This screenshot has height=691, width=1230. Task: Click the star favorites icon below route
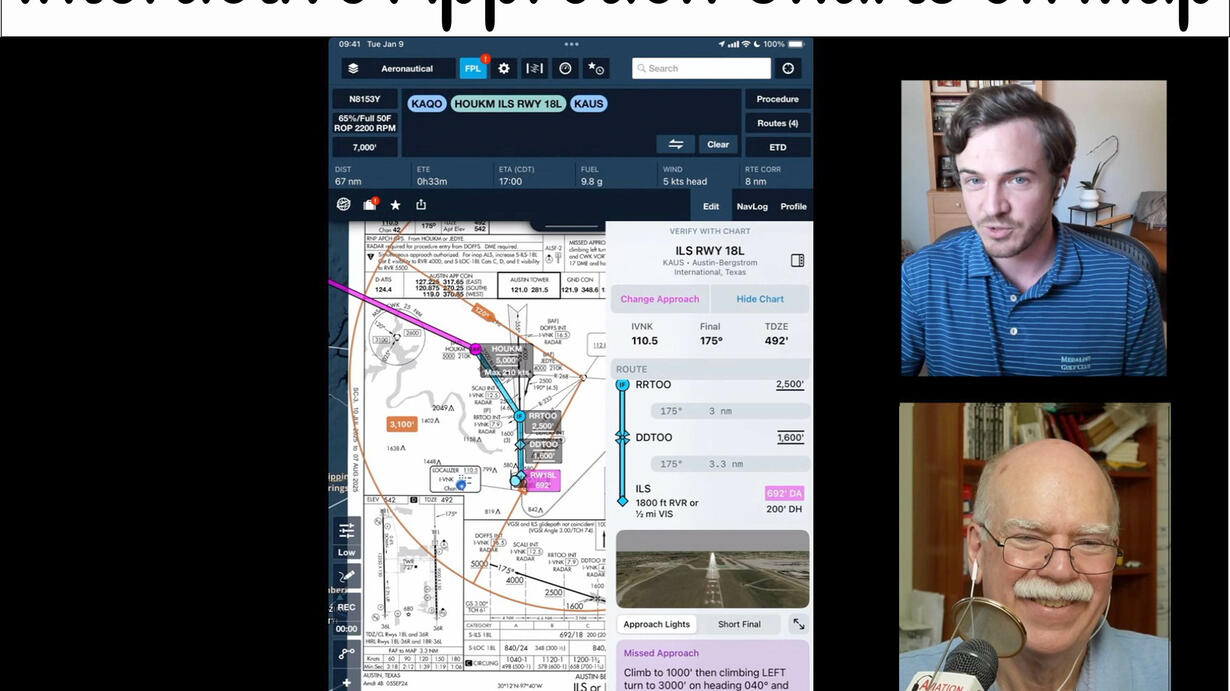pos(395,205)
